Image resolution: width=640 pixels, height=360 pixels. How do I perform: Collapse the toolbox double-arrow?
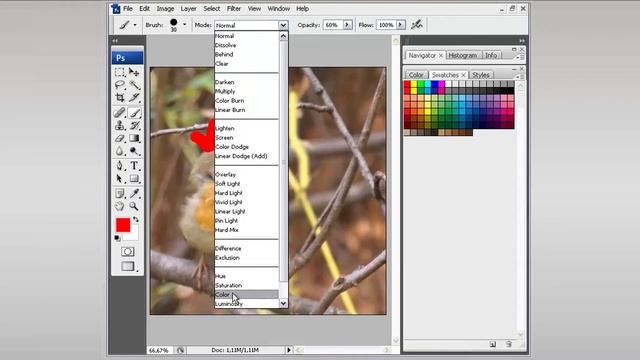[x=115, y=41]
